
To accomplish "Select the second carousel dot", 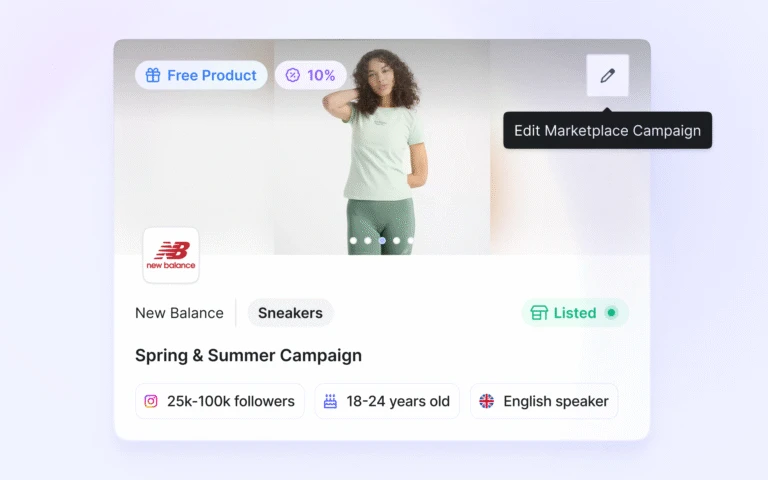I will (368, 240).
